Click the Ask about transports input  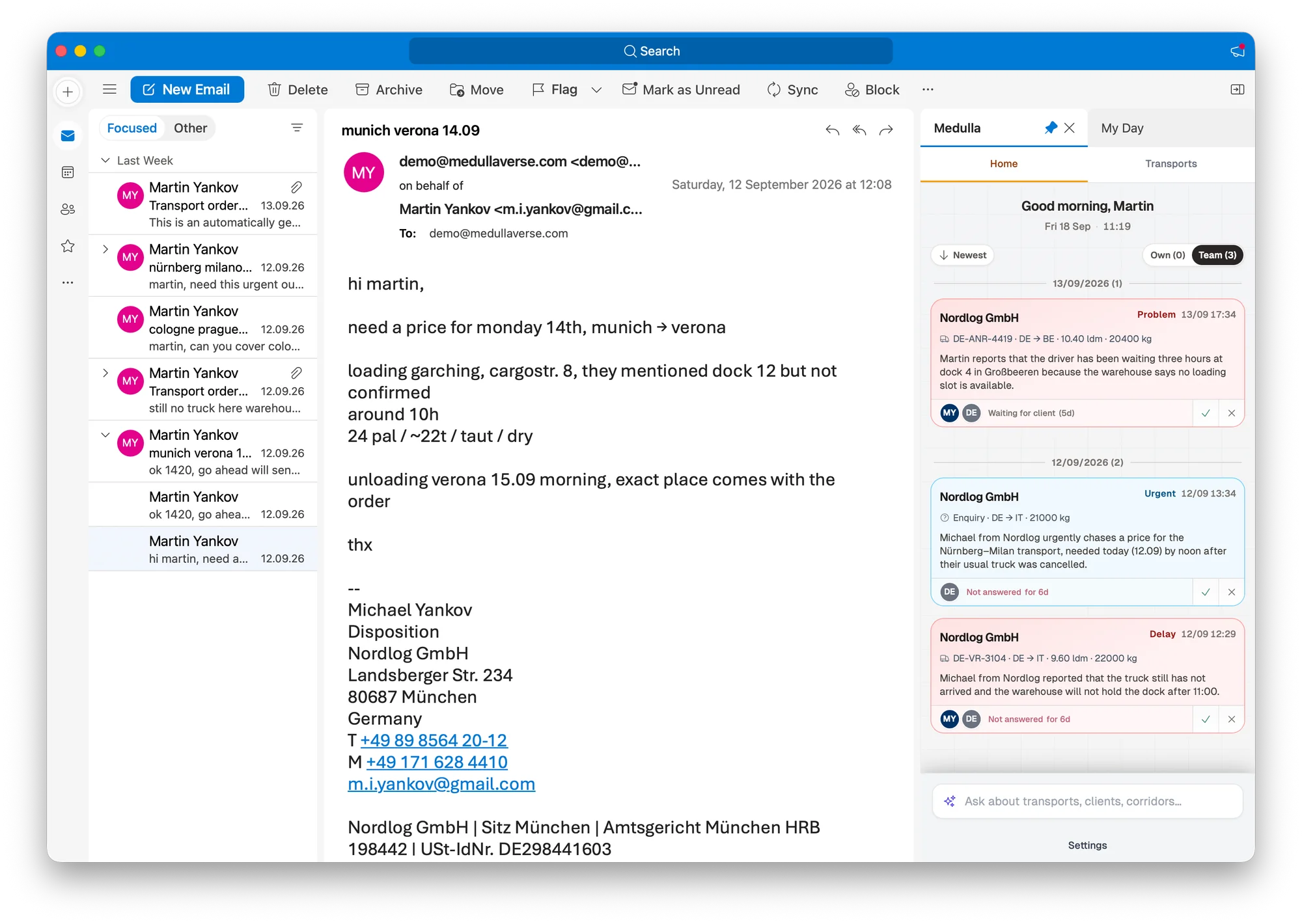[x=1087, y=801]
